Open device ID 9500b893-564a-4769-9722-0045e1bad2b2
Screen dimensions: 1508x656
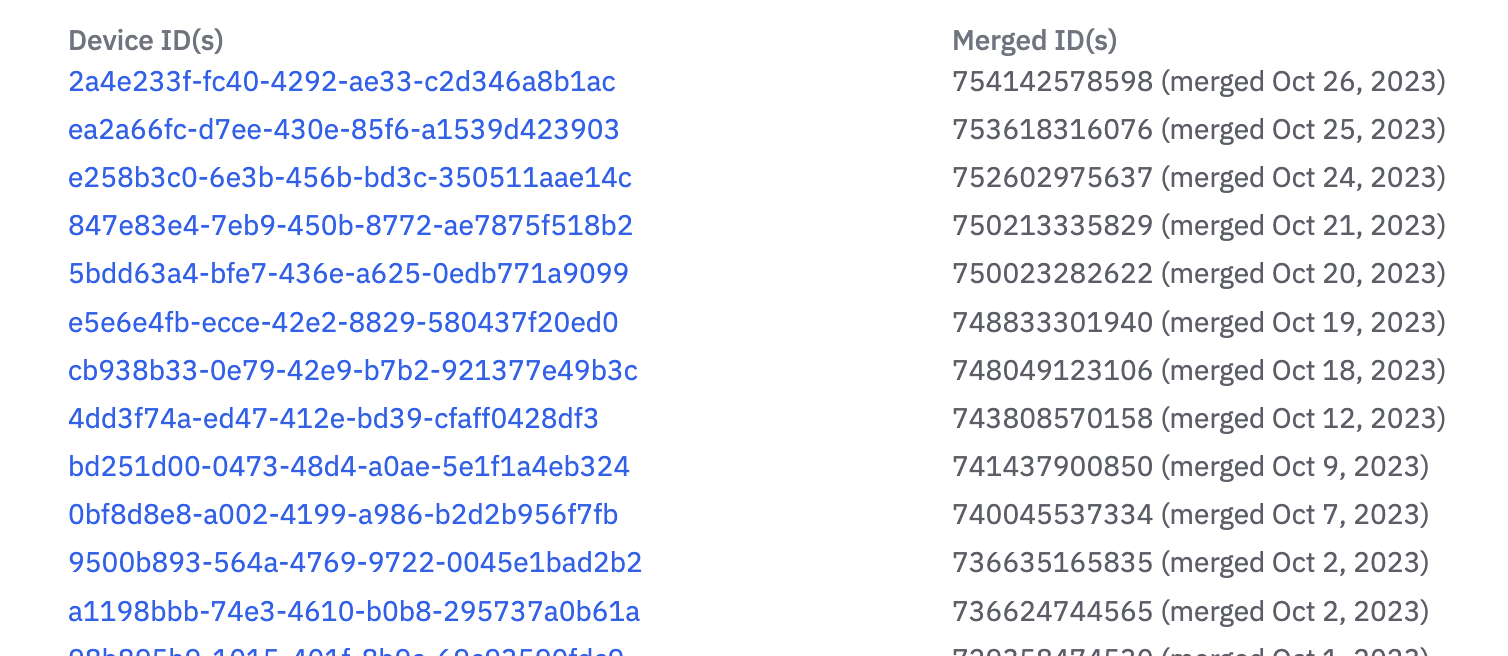coord(355,563)
